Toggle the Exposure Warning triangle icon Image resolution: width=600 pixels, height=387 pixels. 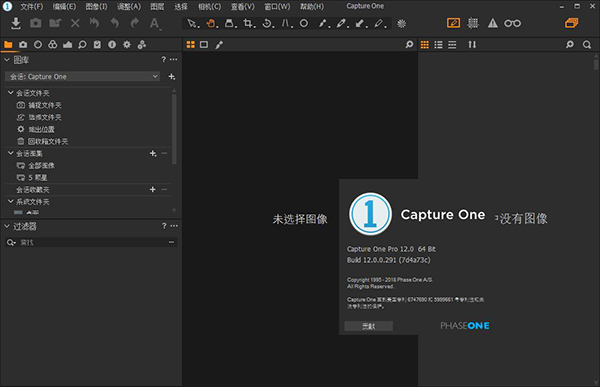pos(492,23)
